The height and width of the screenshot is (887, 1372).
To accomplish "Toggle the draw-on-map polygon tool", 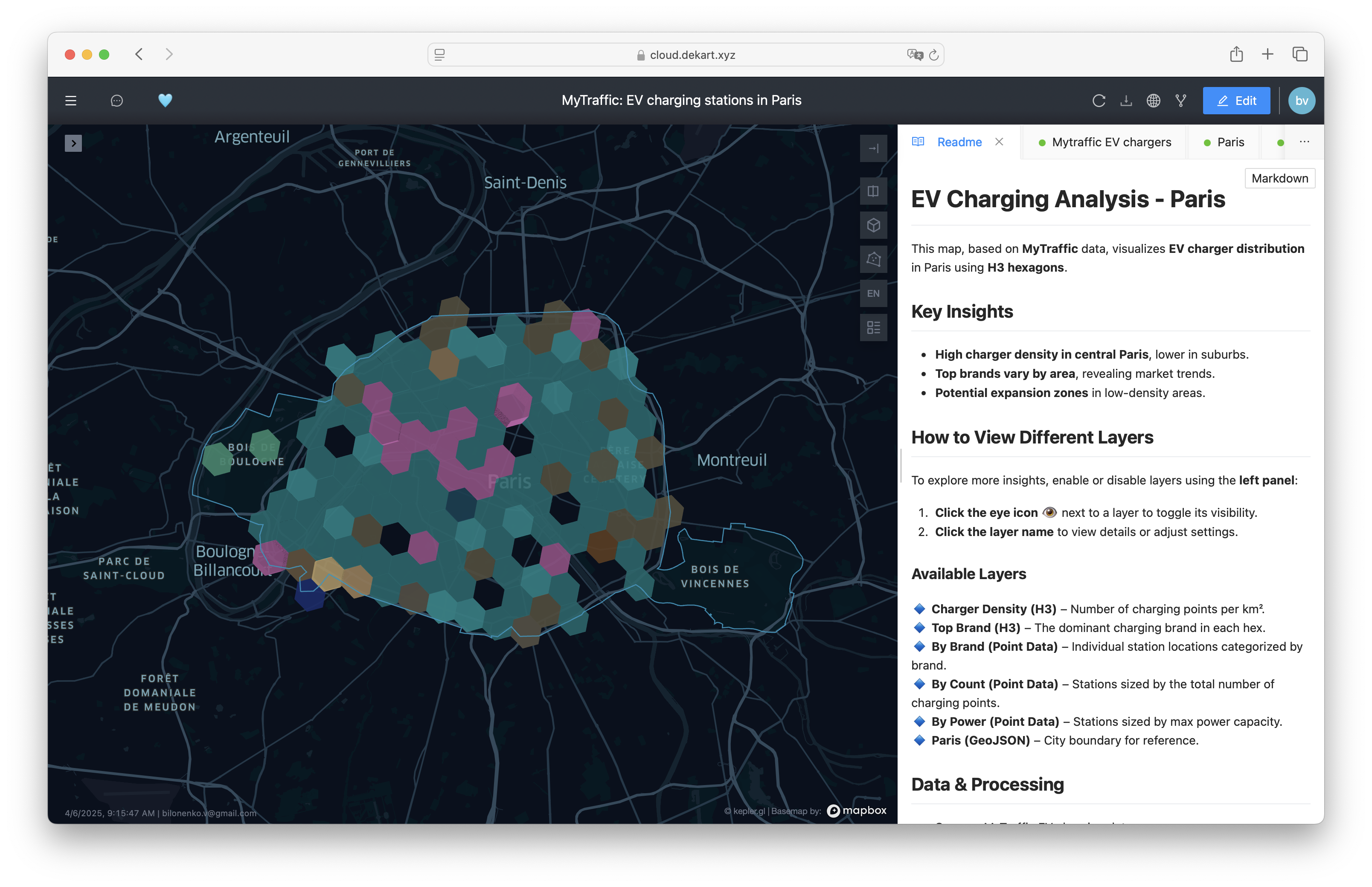I will [x=873, y=259].
